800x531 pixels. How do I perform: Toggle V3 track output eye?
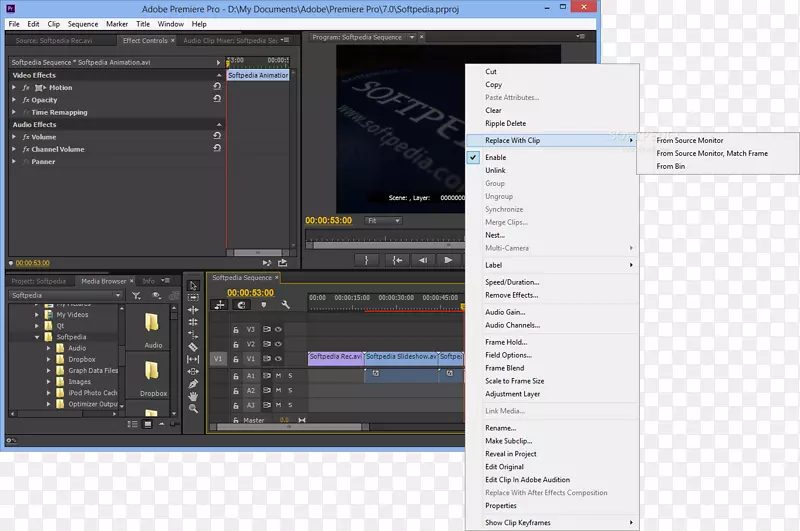279,330
